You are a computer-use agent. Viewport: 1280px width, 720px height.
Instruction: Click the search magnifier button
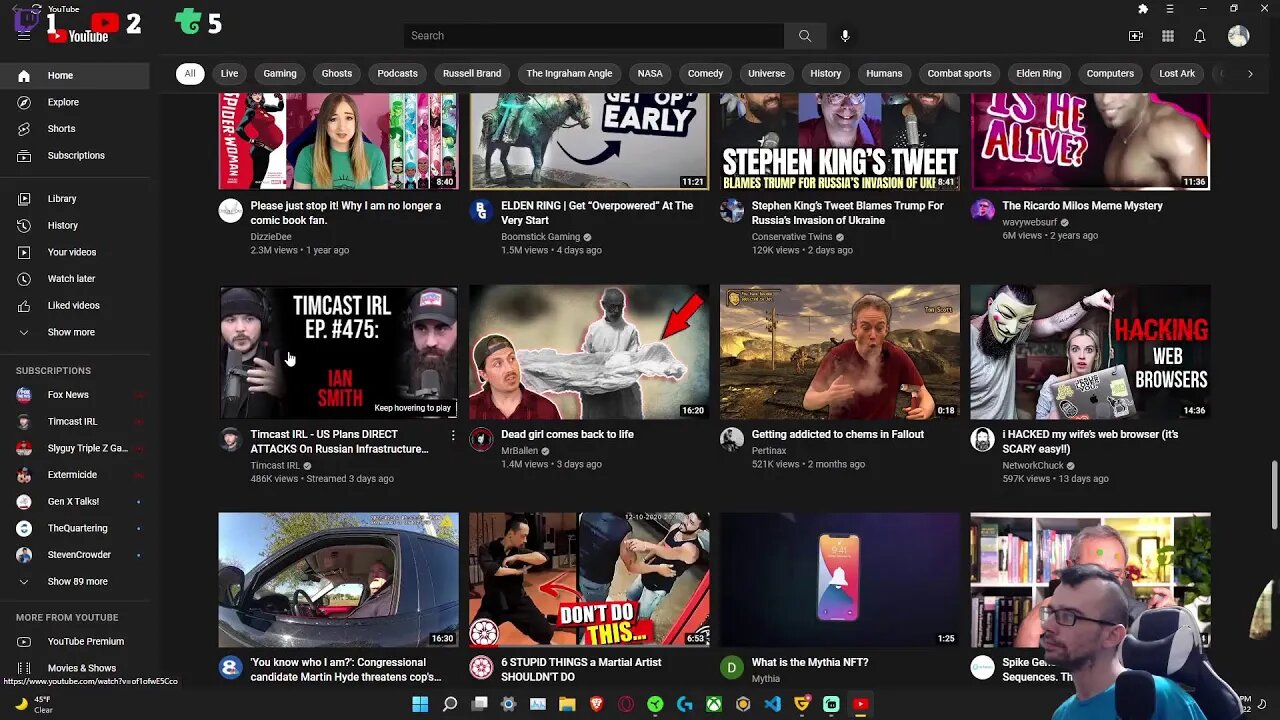point(804,36)
